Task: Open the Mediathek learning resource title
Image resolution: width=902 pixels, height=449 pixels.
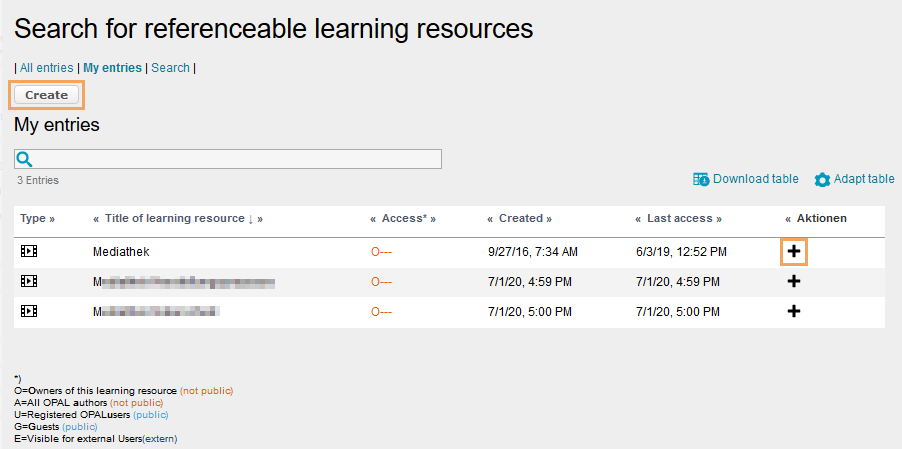Action: [x=121, y=252]
